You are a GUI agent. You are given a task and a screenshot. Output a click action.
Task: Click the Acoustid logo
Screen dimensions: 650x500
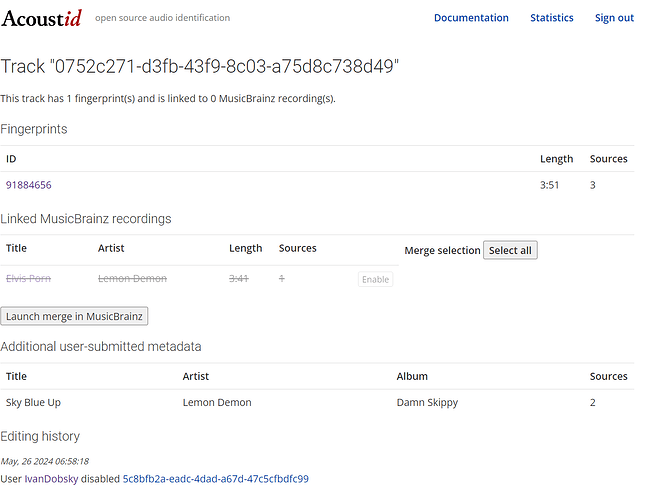click(42, 18)
